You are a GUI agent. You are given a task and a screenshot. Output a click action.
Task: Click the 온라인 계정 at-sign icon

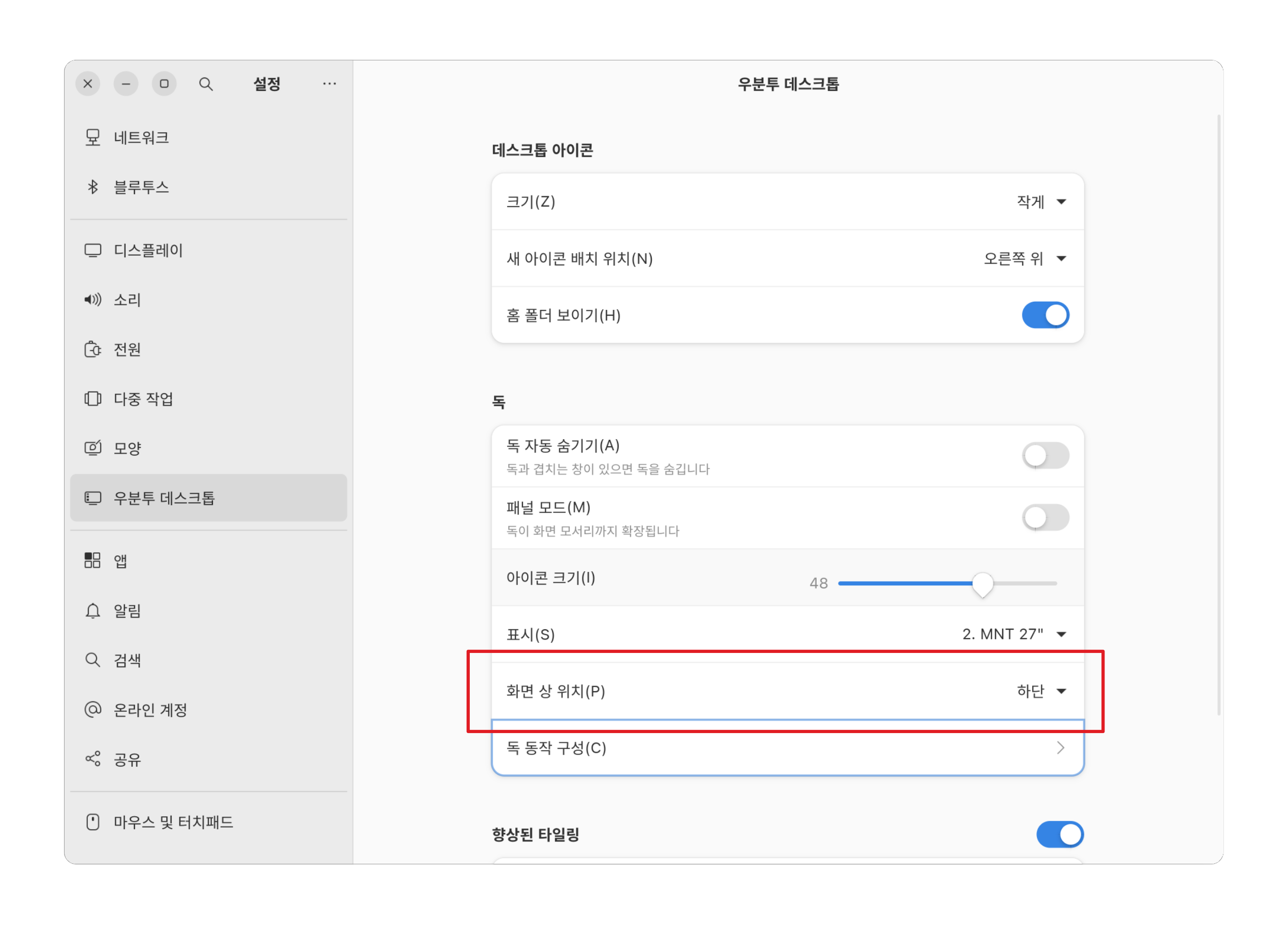coord(93,709)
